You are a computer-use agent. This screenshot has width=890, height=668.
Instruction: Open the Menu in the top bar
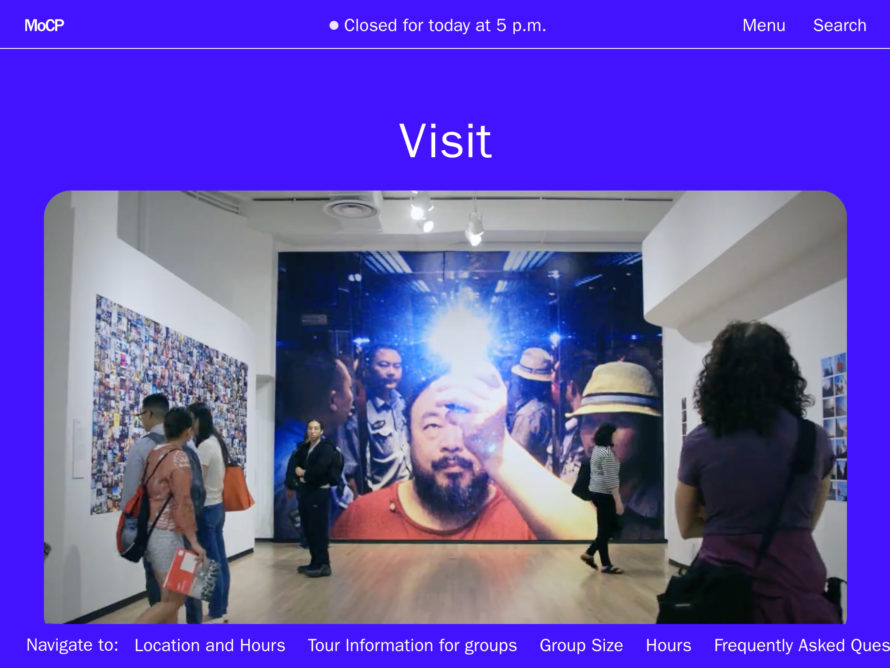click(x=763, y=26)
